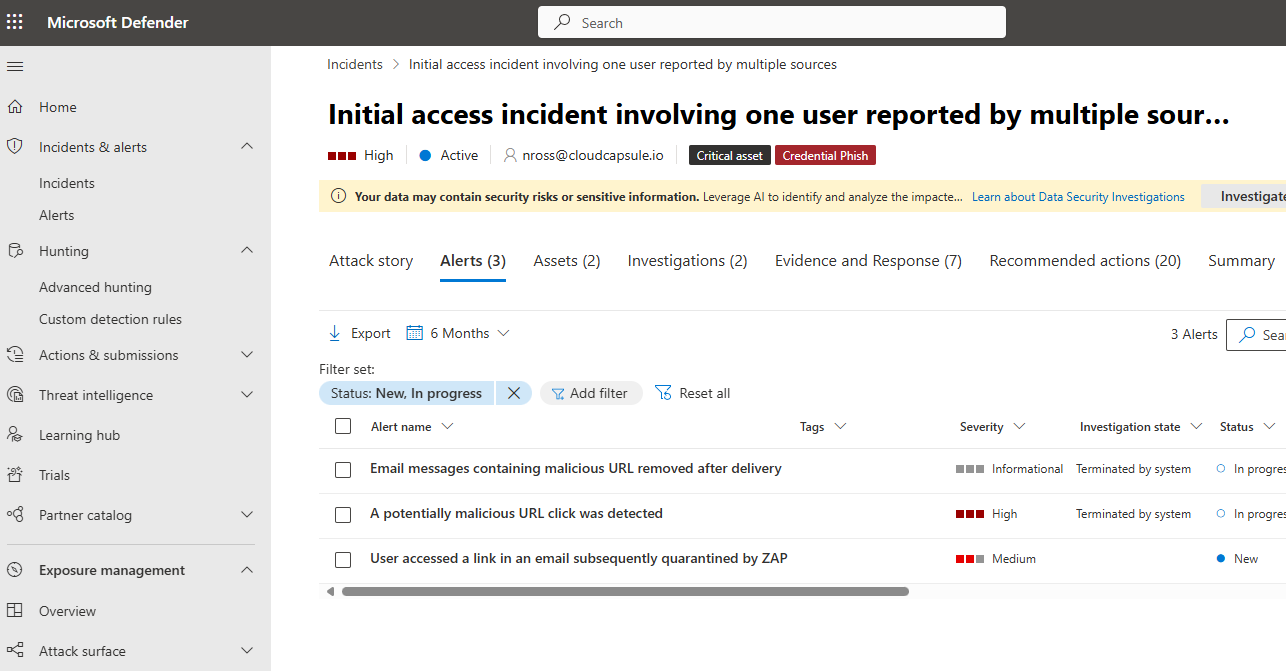
Task: Open the 6 Months time range dropdown
Action: pos(459,333)
